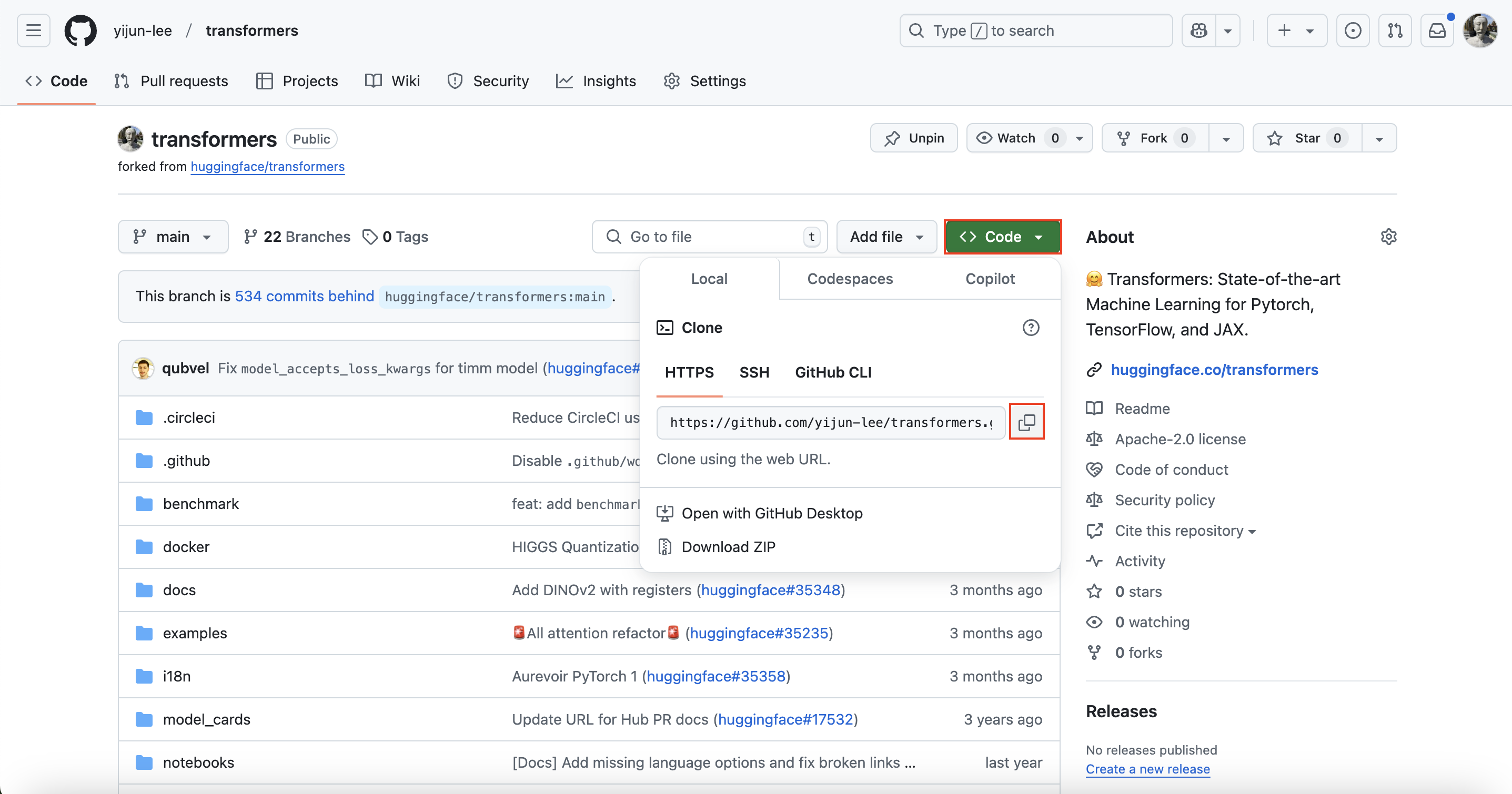The width and height of the screenshot is (1512, 794).
Task: Open the docs folder
Action: pos(179,590)
